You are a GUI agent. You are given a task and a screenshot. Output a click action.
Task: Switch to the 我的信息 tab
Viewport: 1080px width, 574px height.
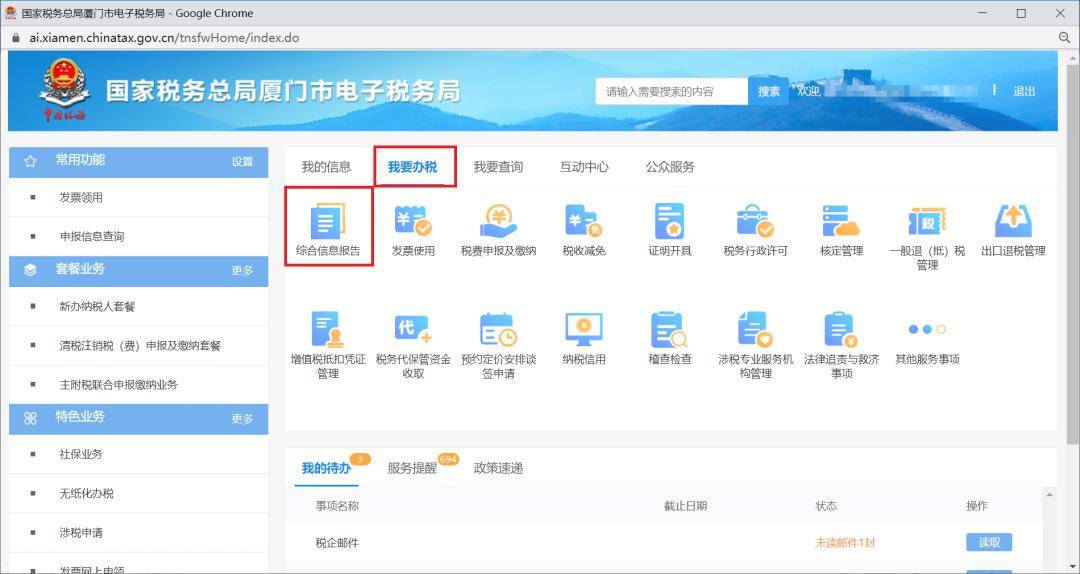click(326, 167)
